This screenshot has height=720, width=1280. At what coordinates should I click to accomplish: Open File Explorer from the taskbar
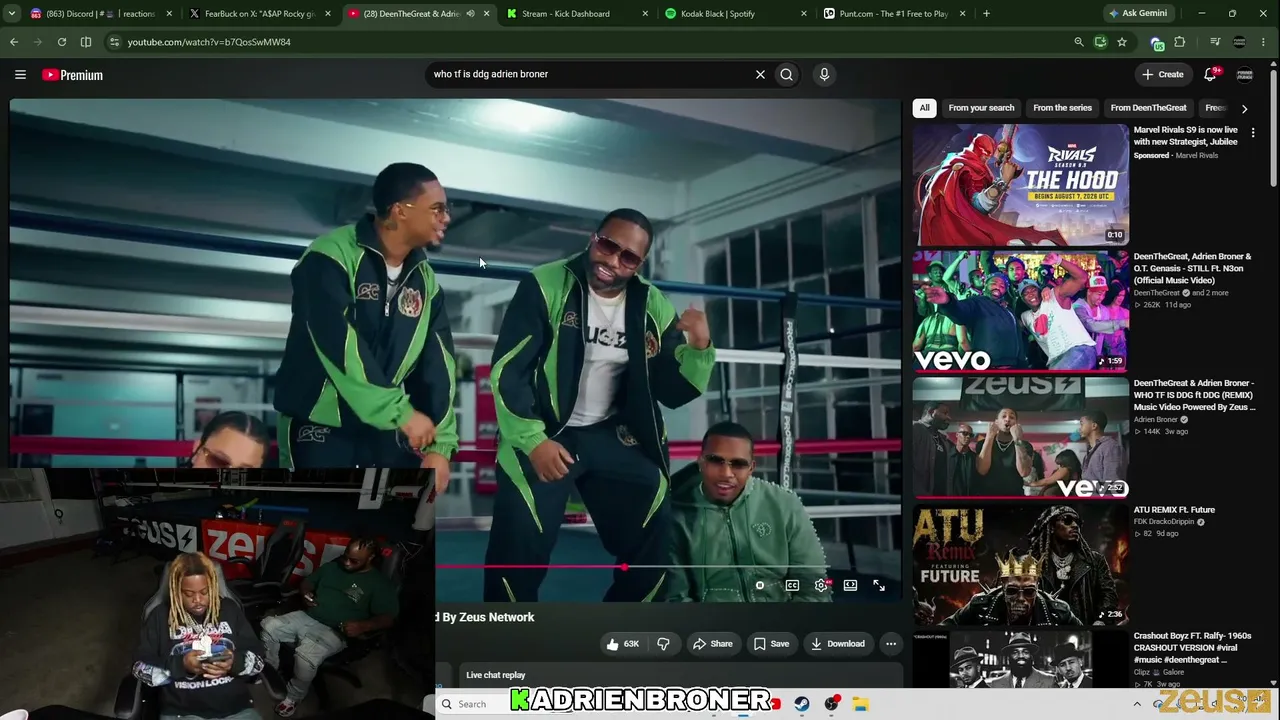pos(860,704)
